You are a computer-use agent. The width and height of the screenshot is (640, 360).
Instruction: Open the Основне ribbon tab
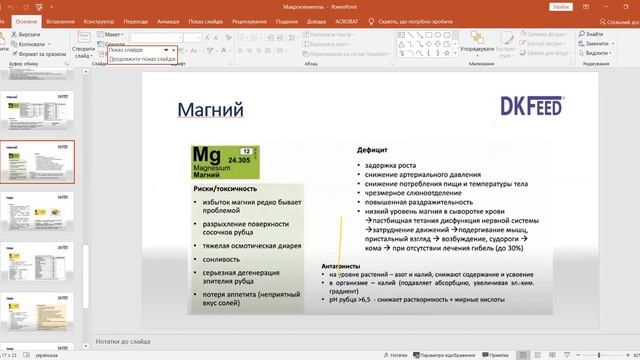click(26, 22)
